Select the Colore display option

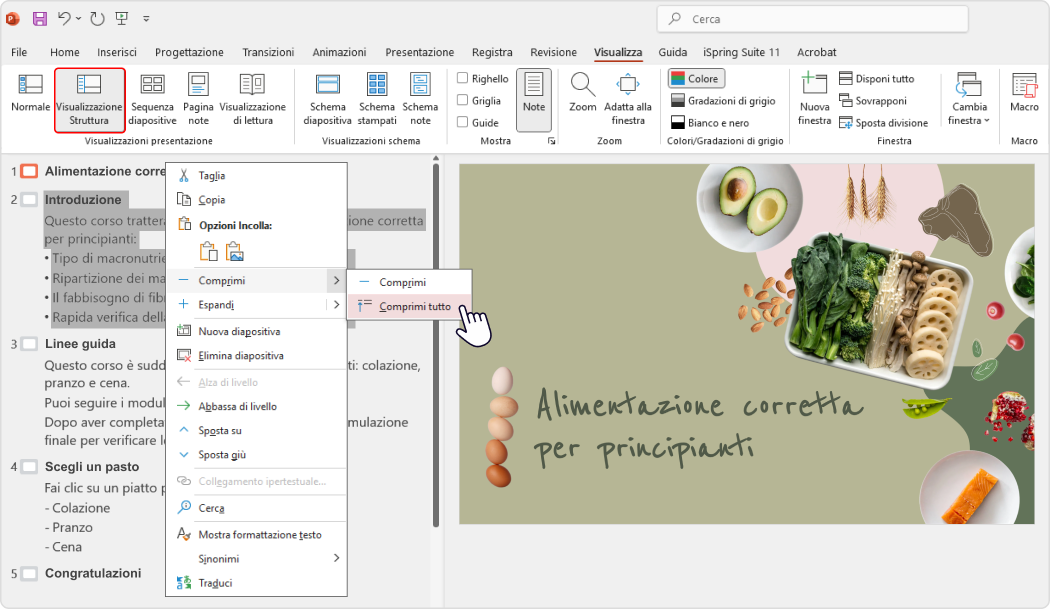[x=695, y=78]
